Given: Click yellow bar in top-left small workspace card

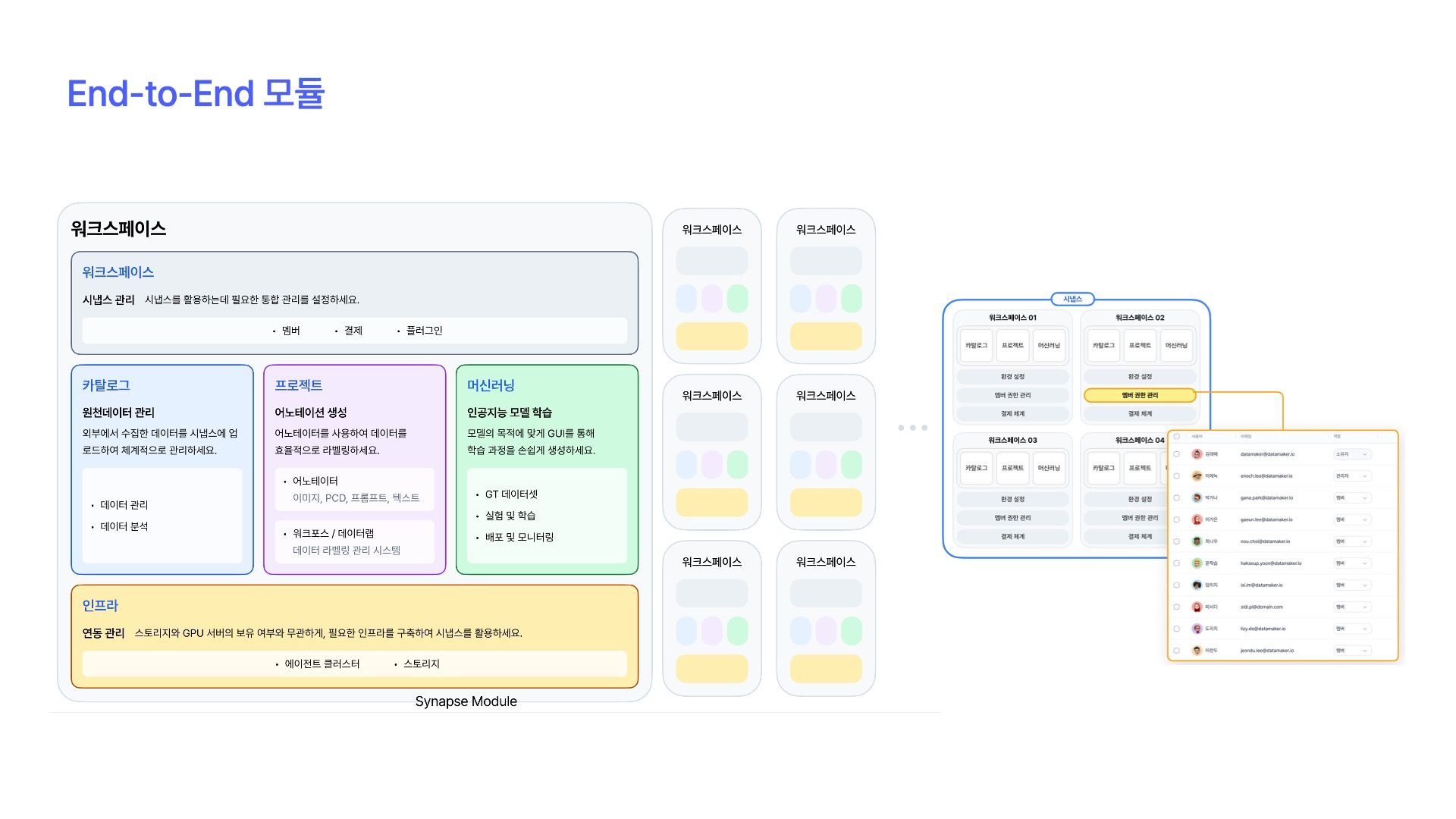Looking at the screenshot, I should coord(711,336).
